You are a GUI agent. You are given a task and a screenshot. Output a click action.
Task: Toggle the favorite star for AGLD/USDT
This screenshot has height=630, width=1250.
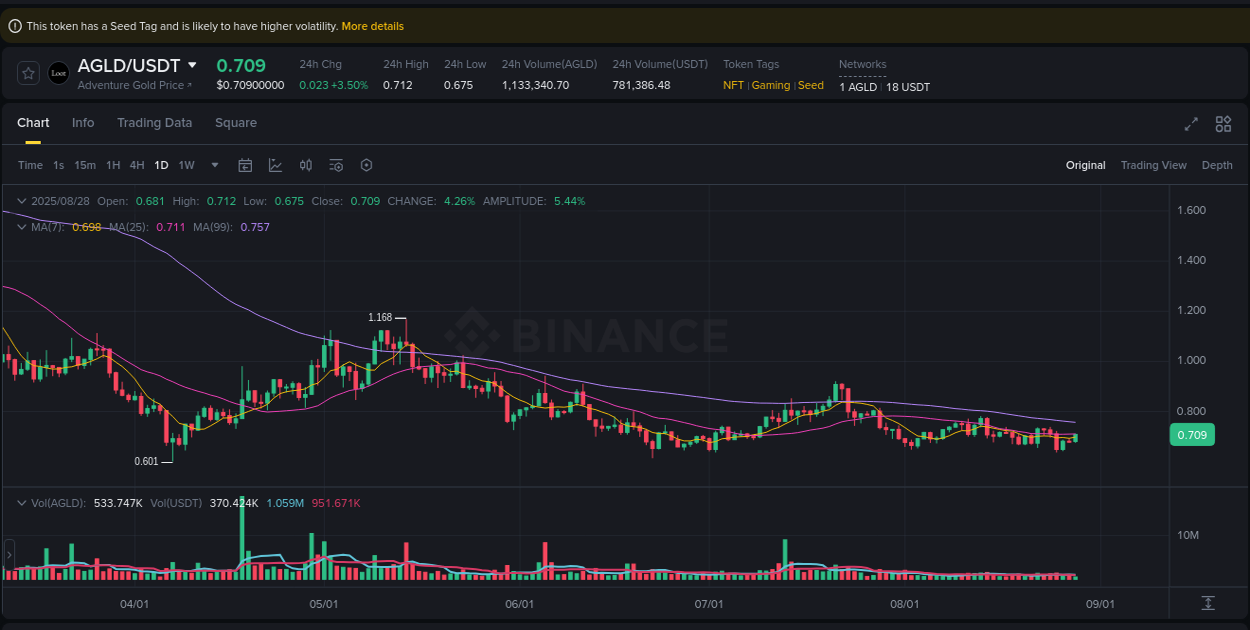28,73
